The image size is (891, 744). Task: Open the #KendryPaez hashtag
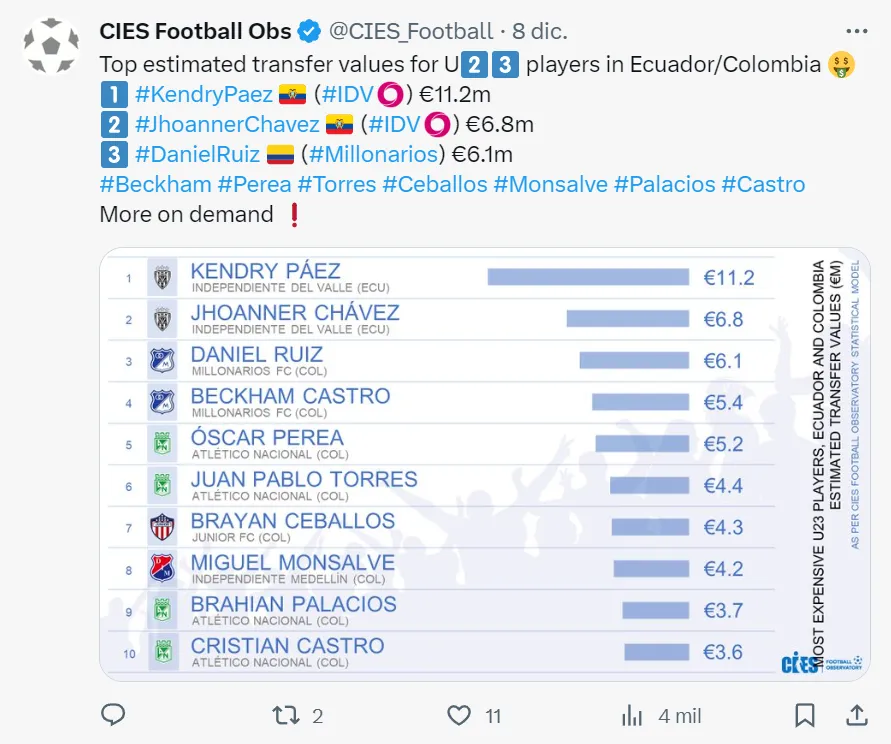(x=203, y=95)
